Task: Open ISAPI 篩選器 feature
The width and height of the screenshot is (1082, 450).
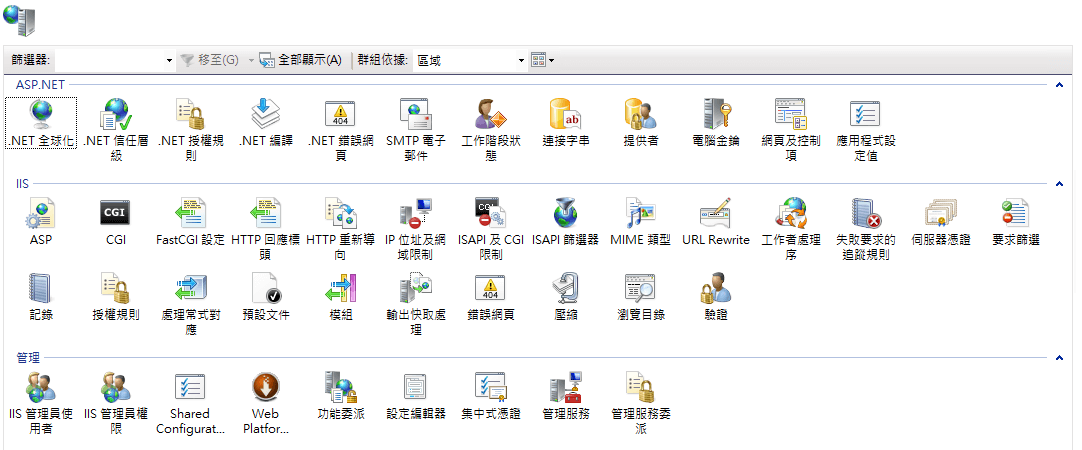Action: tap(565, 222)
